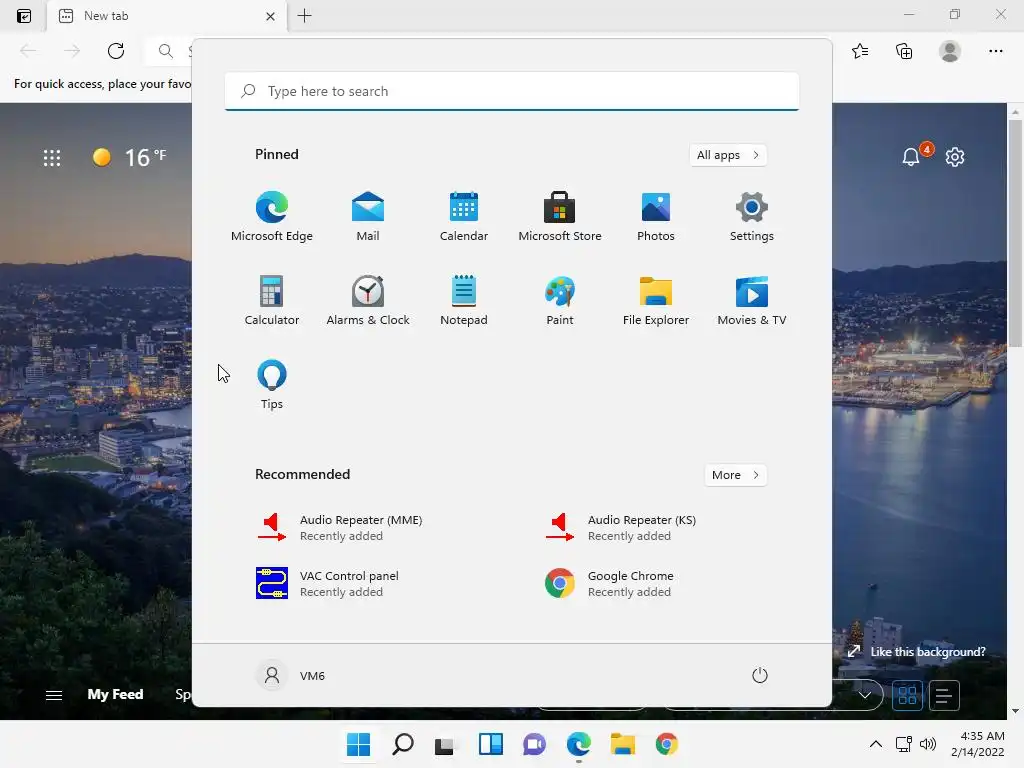Launch Chrome from the taskbar
This screenshot has height=768, width=1024.
[x=667, y=744]
